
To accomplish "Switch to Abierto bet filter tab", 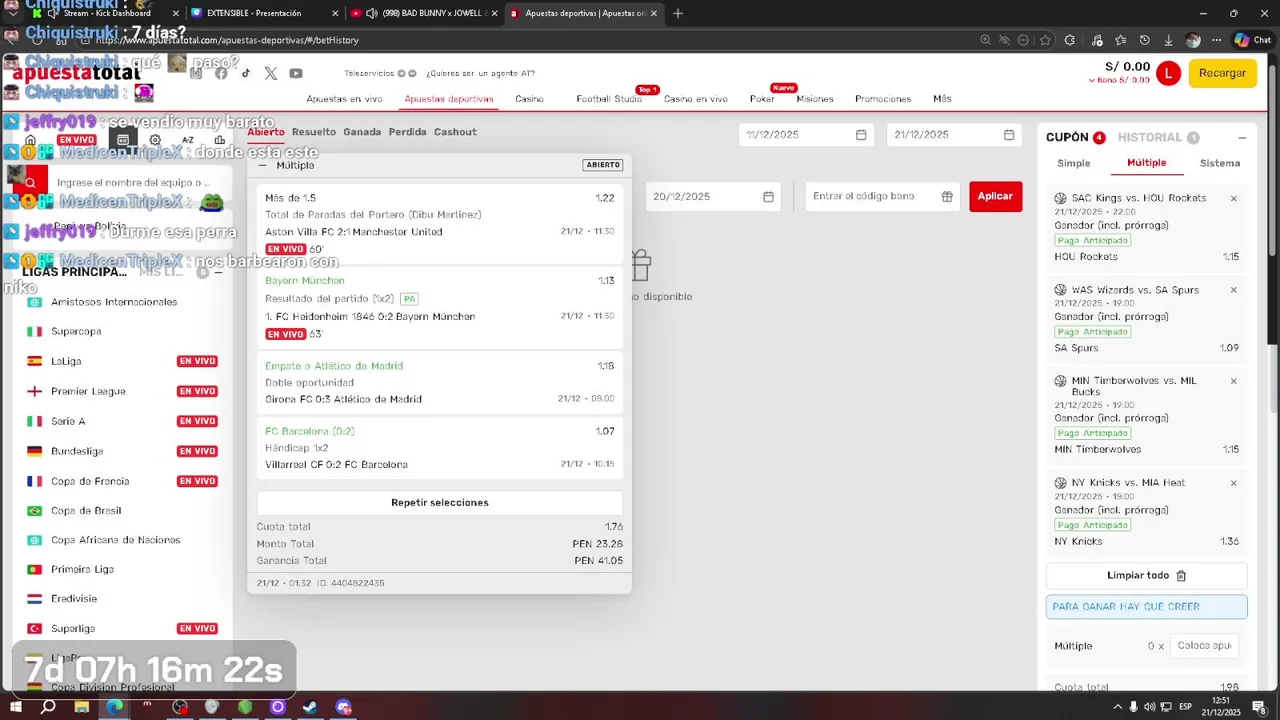I will pyautogui.click(x=266, y=132).
